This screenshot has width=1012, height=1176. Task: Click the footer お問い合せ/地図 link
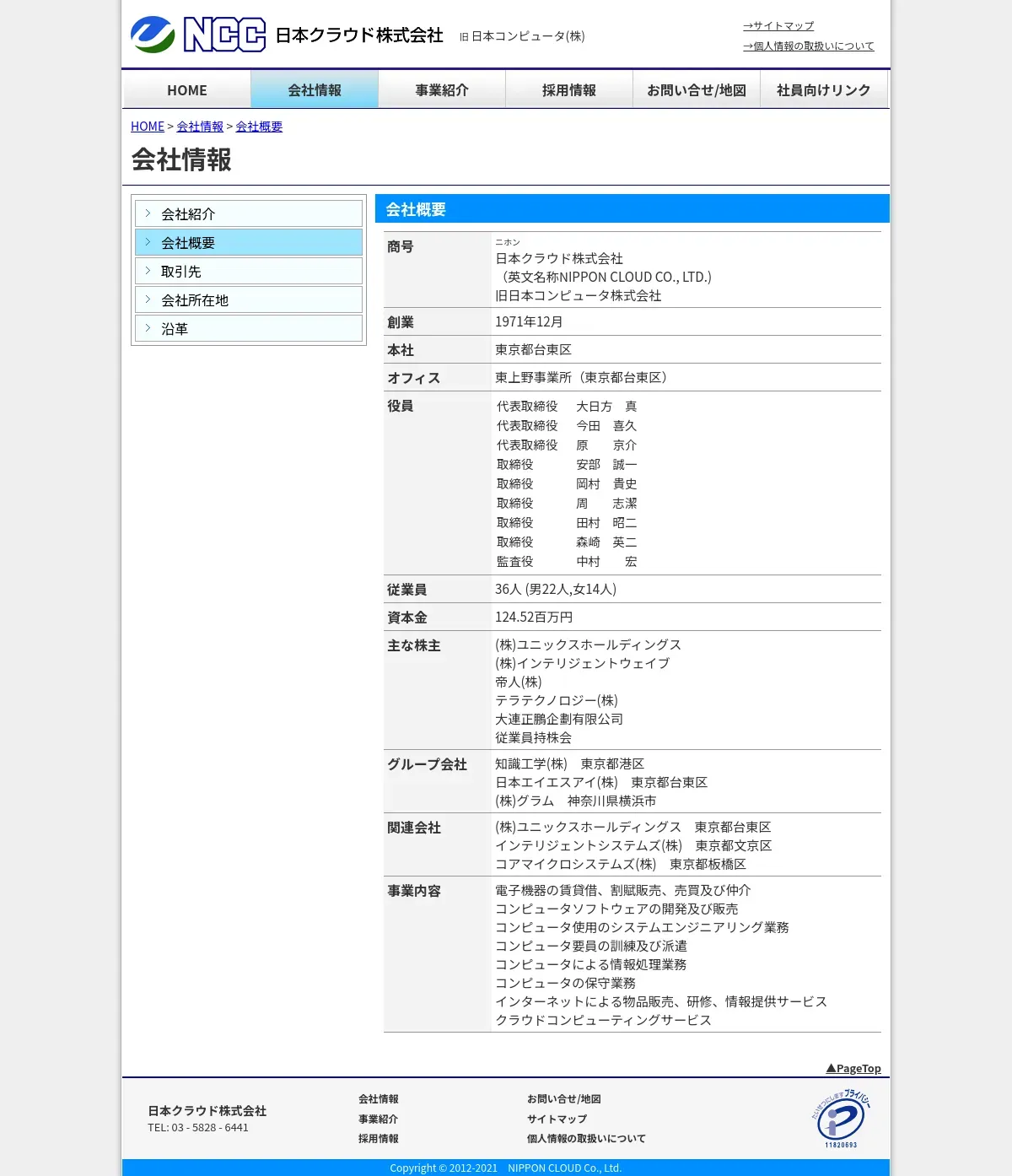pos(564,1099)
